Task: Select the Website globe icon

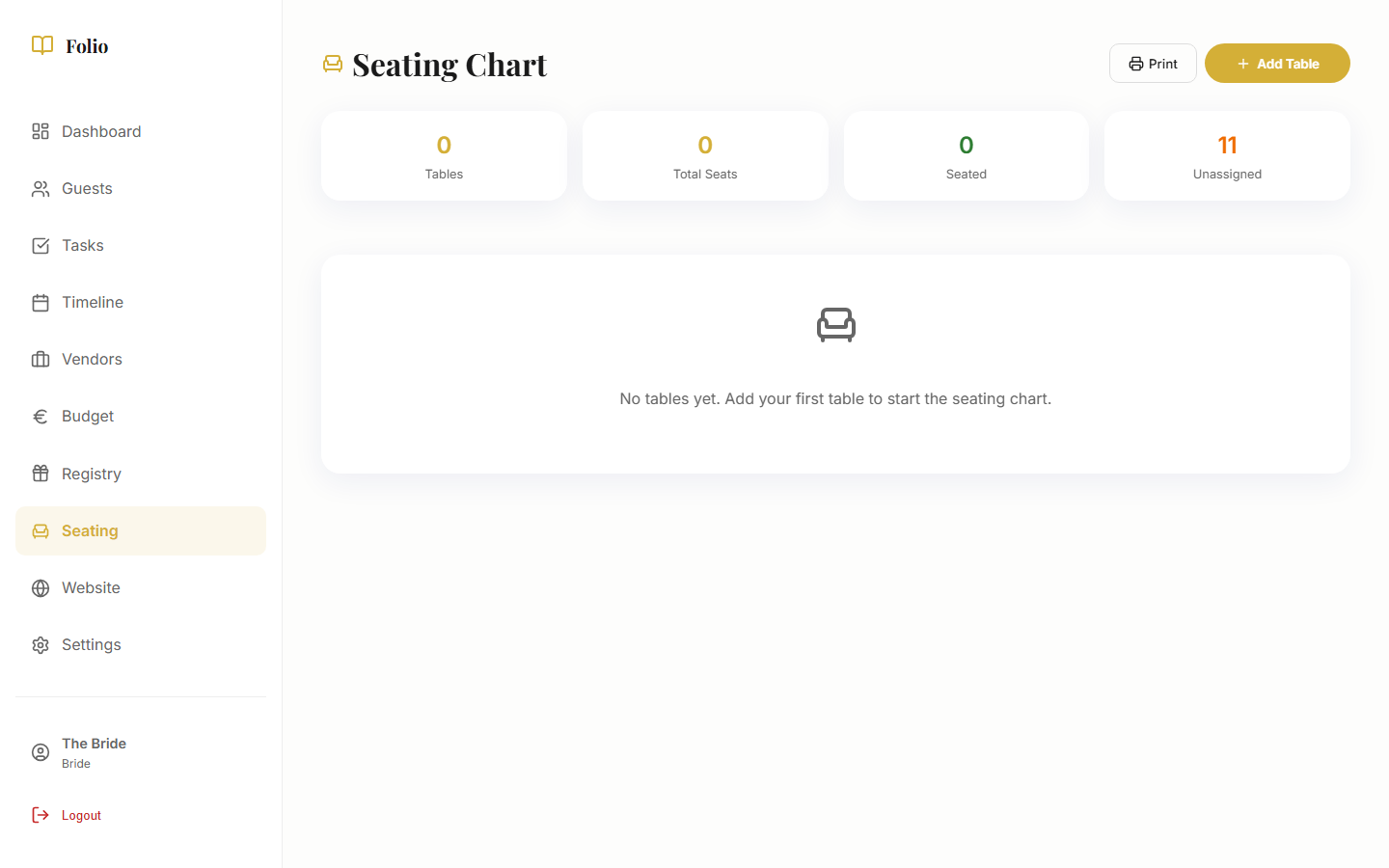Action: [x=40, y=587]
